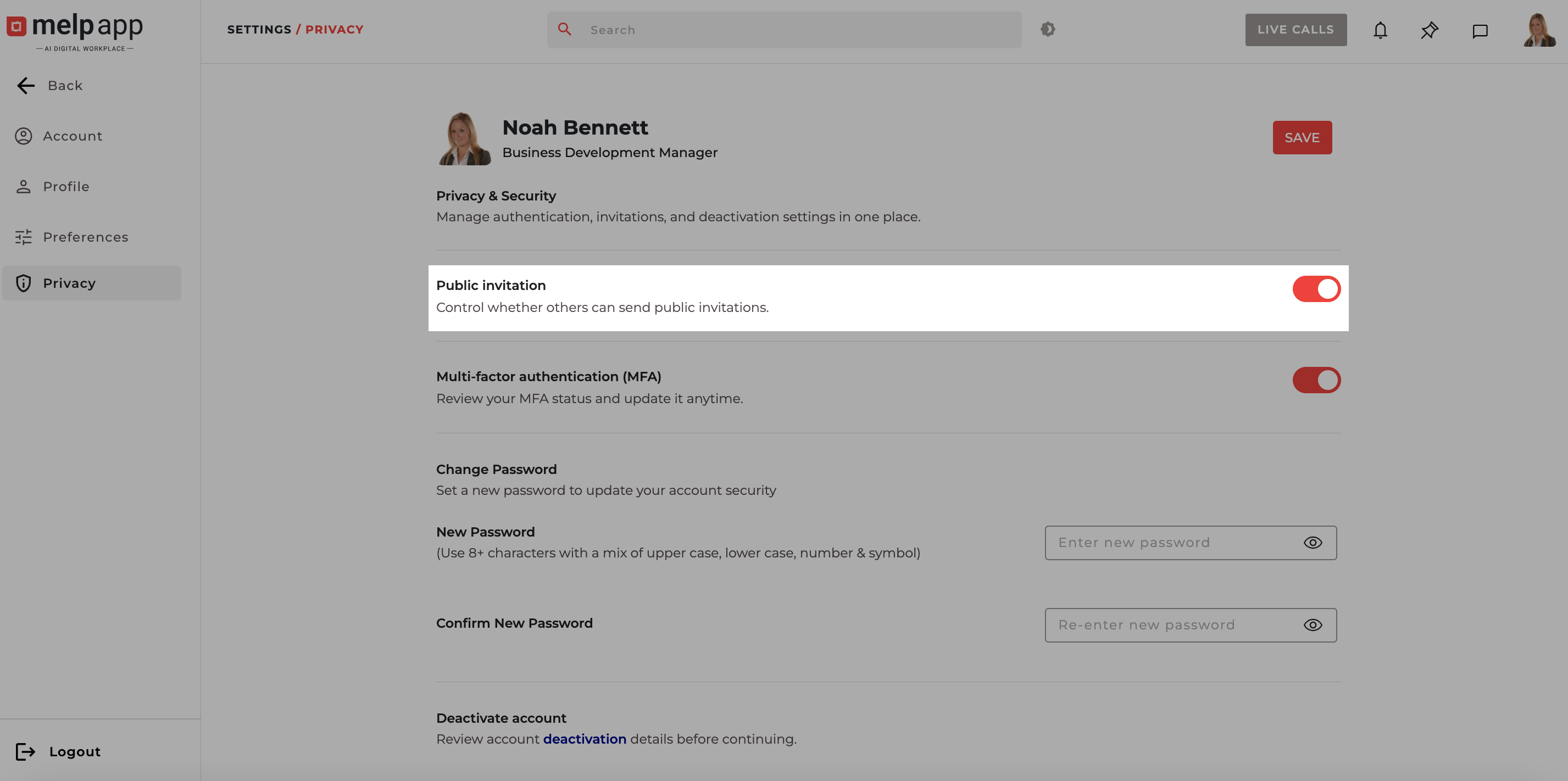Image resolution: width=1568 pixels, height=781 pixels.
Task: Click the Preferences sliders icon
Action: tap(23, 237)
